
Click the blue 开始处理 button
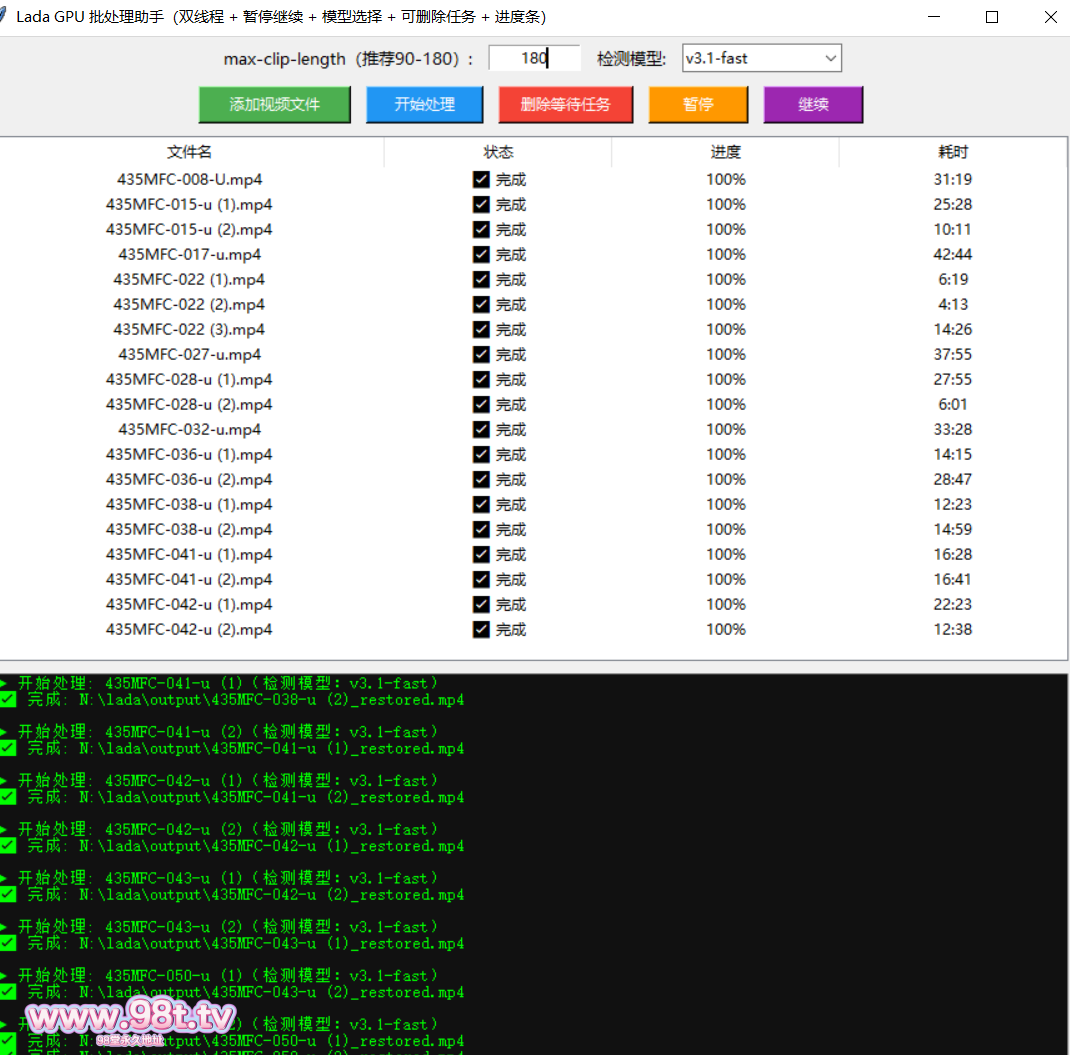[x=425, y=105]
